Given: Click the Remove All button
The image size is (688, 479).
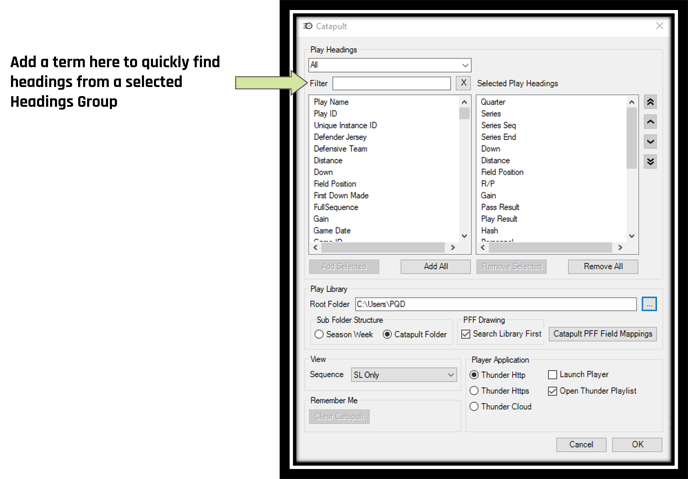Looking at the screenshot, I should tap(603, 266).
